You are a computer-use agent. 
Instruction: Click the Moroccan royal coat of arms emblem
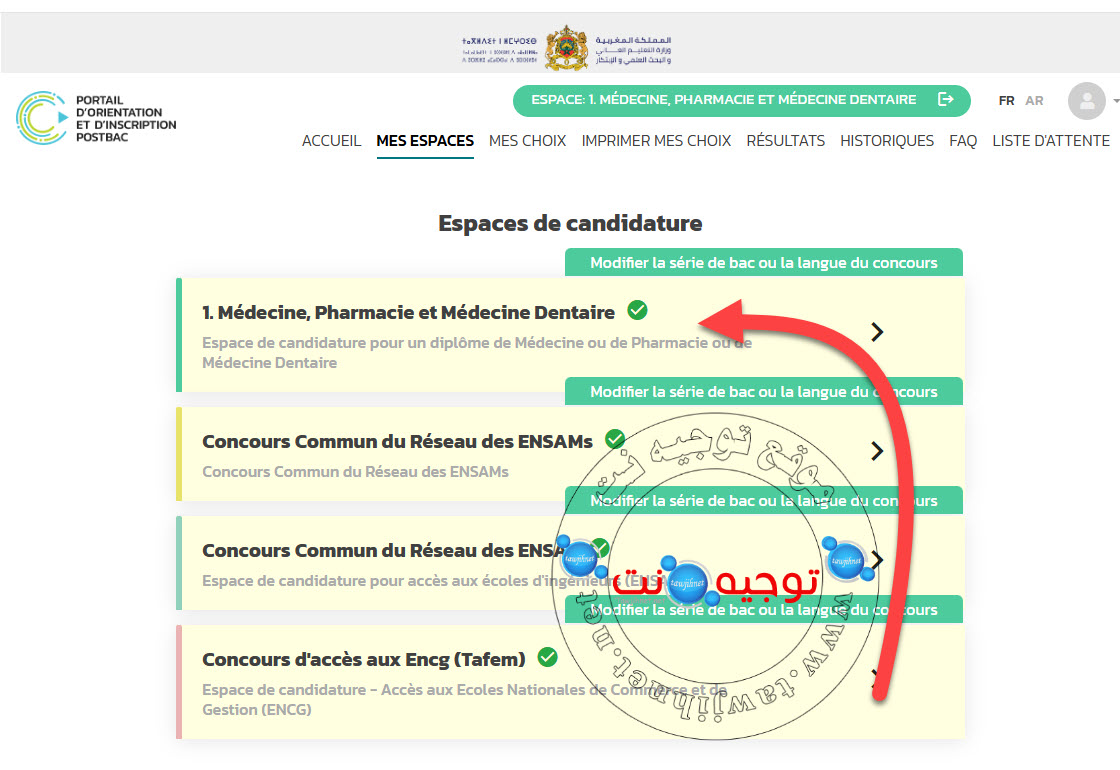coord(566,48)
